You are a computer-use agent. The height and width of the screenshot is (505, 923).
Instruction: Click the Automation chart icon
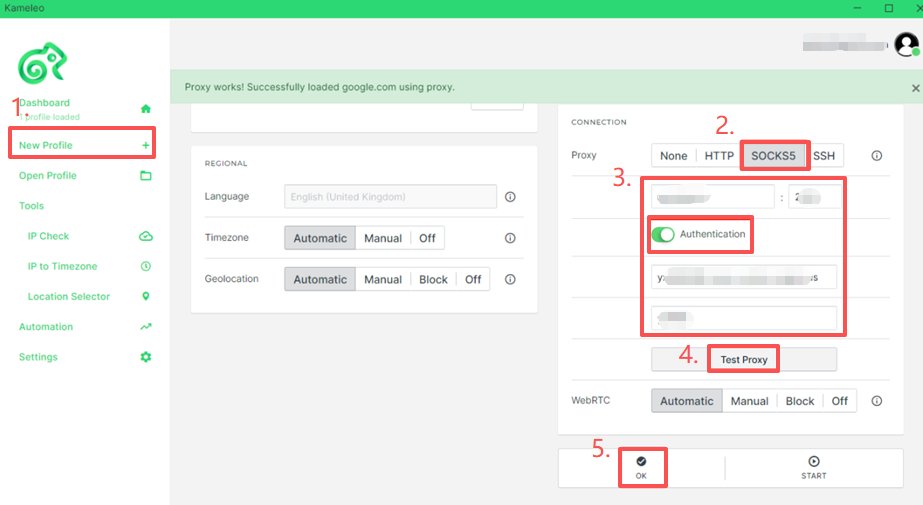[146, 327]
